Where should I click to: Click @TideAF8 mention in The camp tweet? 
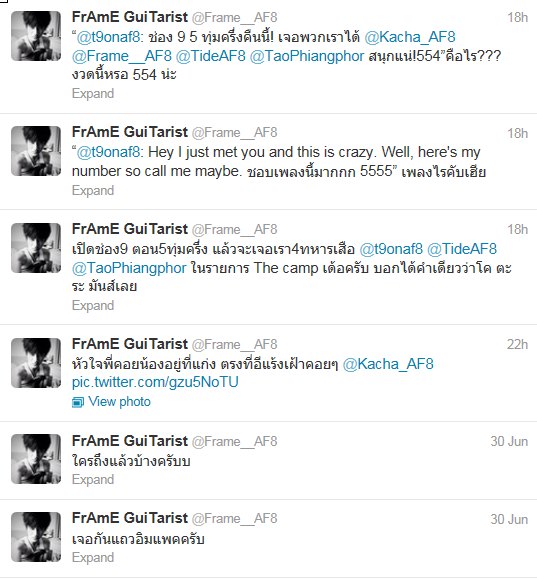462,249
